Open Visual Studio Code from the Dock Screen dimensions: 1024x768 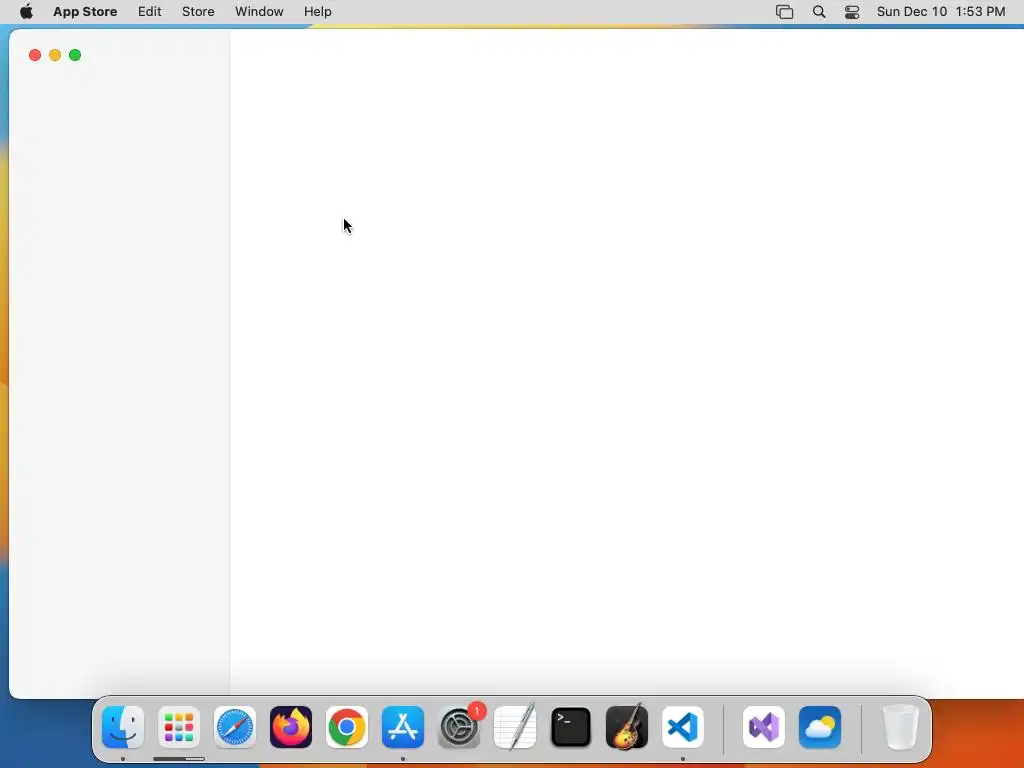(682, 727)
